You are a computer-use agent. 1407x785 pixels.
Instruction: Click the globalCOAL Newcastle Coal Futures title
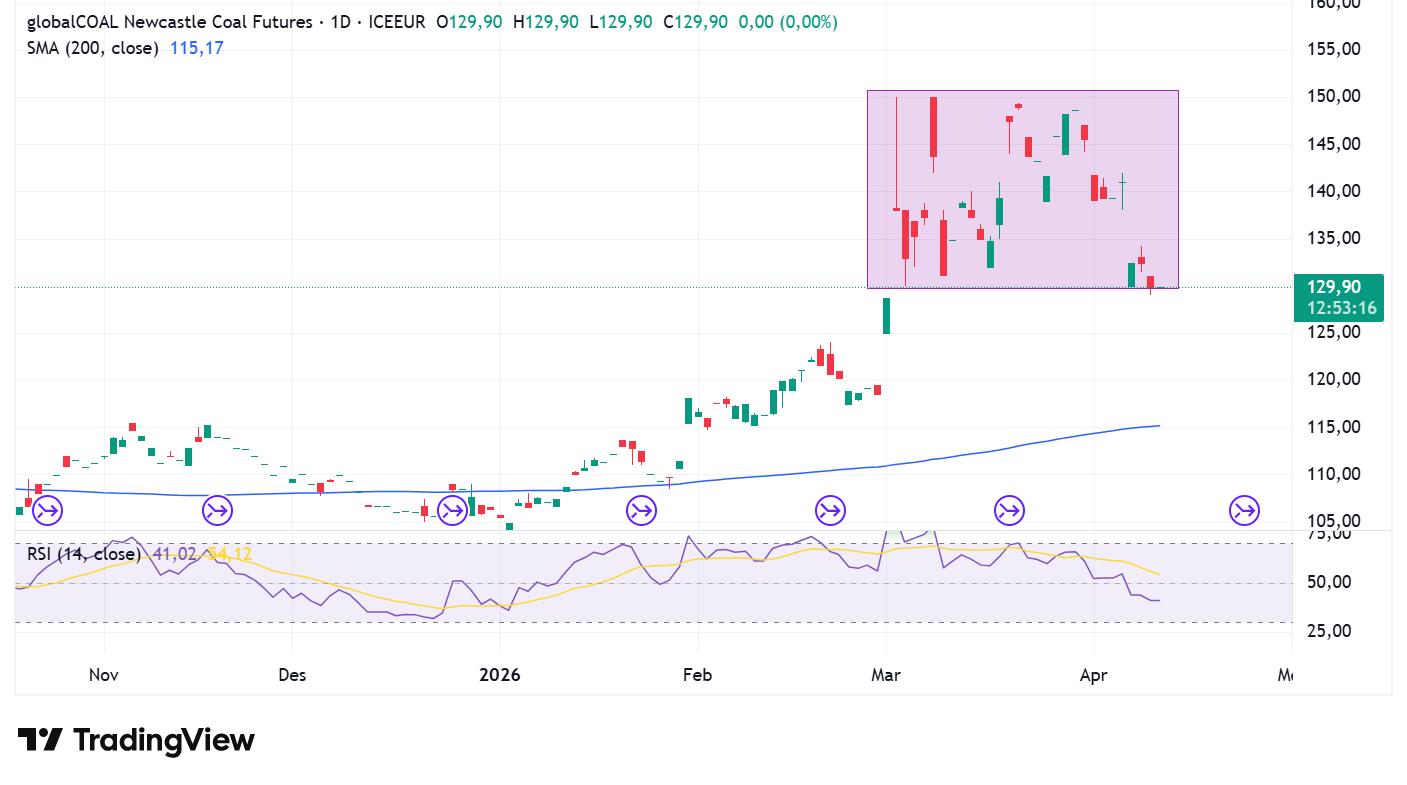point(169,22)
